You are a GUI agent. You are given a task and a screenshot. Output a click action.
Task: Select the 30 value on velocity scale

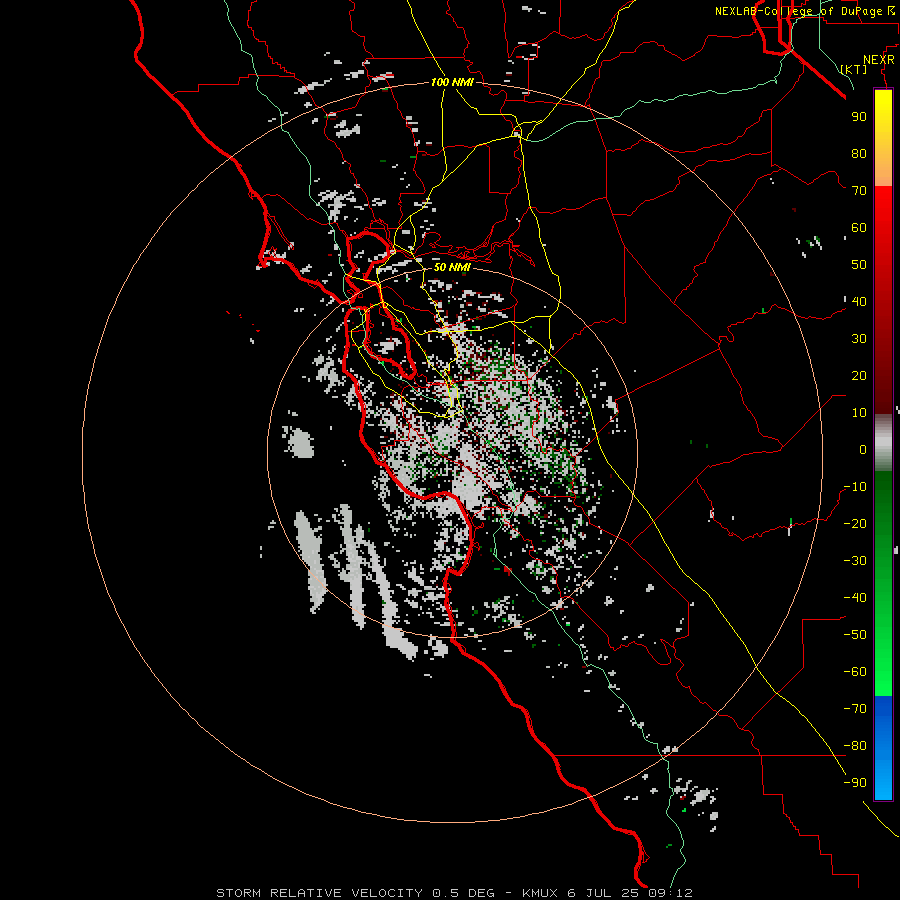click(859, 339)
